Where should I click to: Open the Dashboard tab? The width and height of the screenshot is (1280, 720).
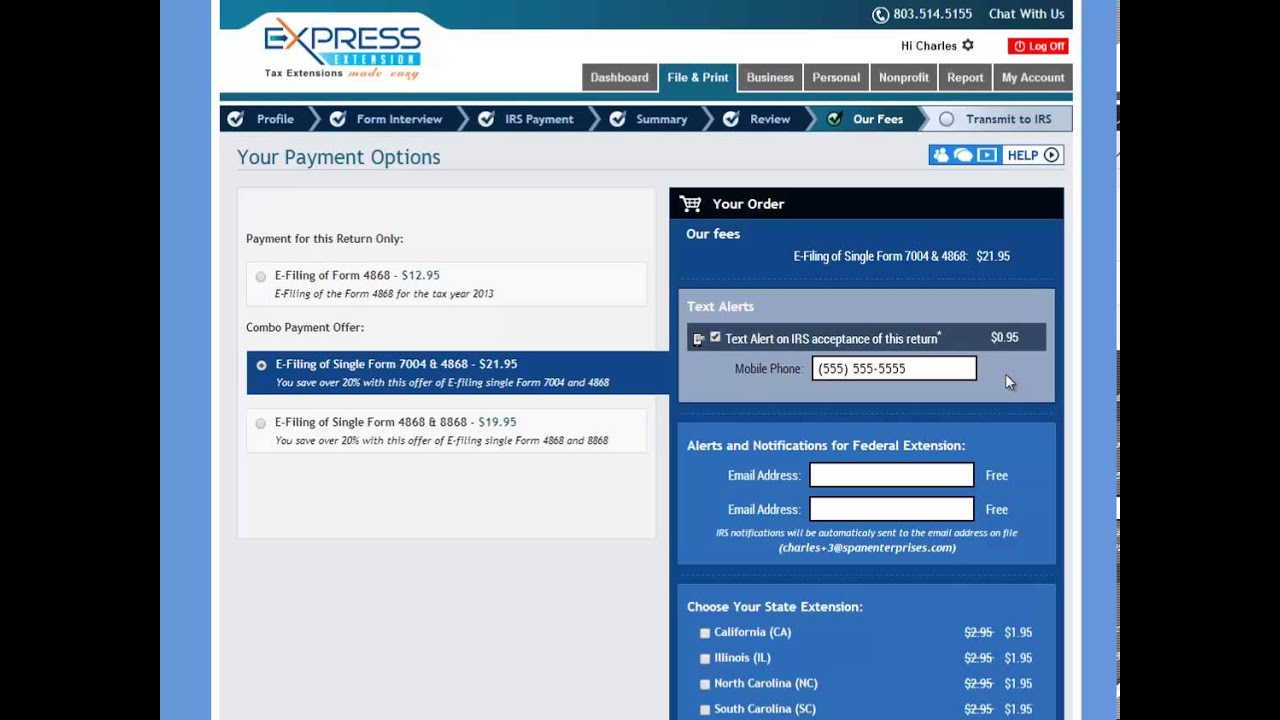pos(619,78)
